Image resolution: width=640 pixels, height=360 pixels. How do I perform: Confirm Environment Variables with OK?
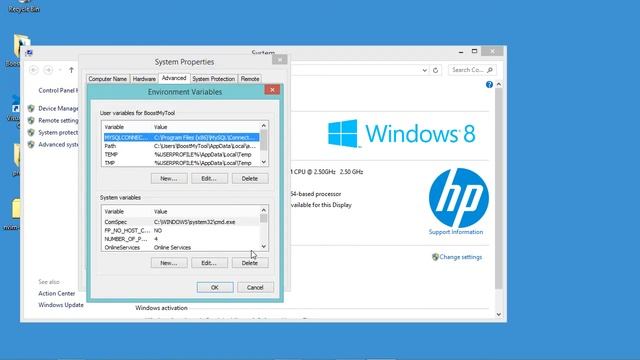(215, 287)
